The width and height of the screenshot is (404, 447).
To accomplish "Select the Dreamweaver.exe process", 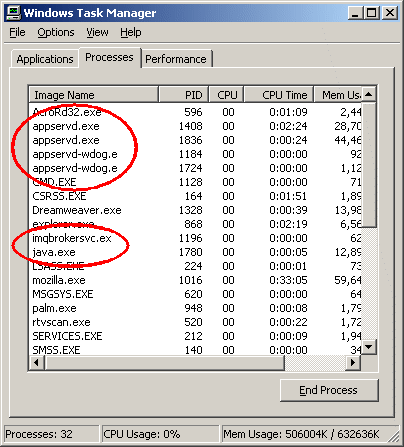I will [x=195, y=210].
